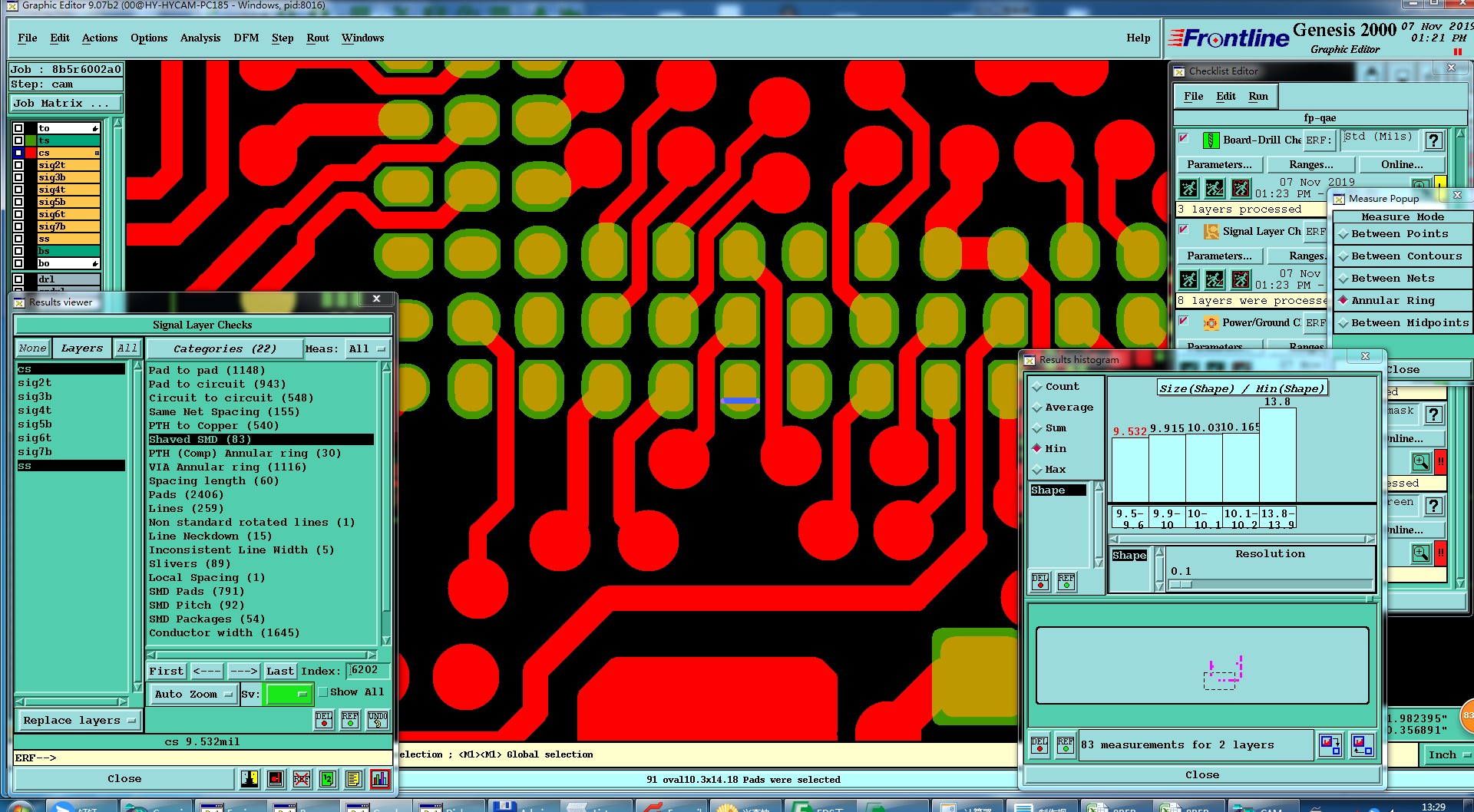The height and width of the screenshot is (812, 1474).
Task: Open the Analysis menu
Action: click(x=200, y=38)
